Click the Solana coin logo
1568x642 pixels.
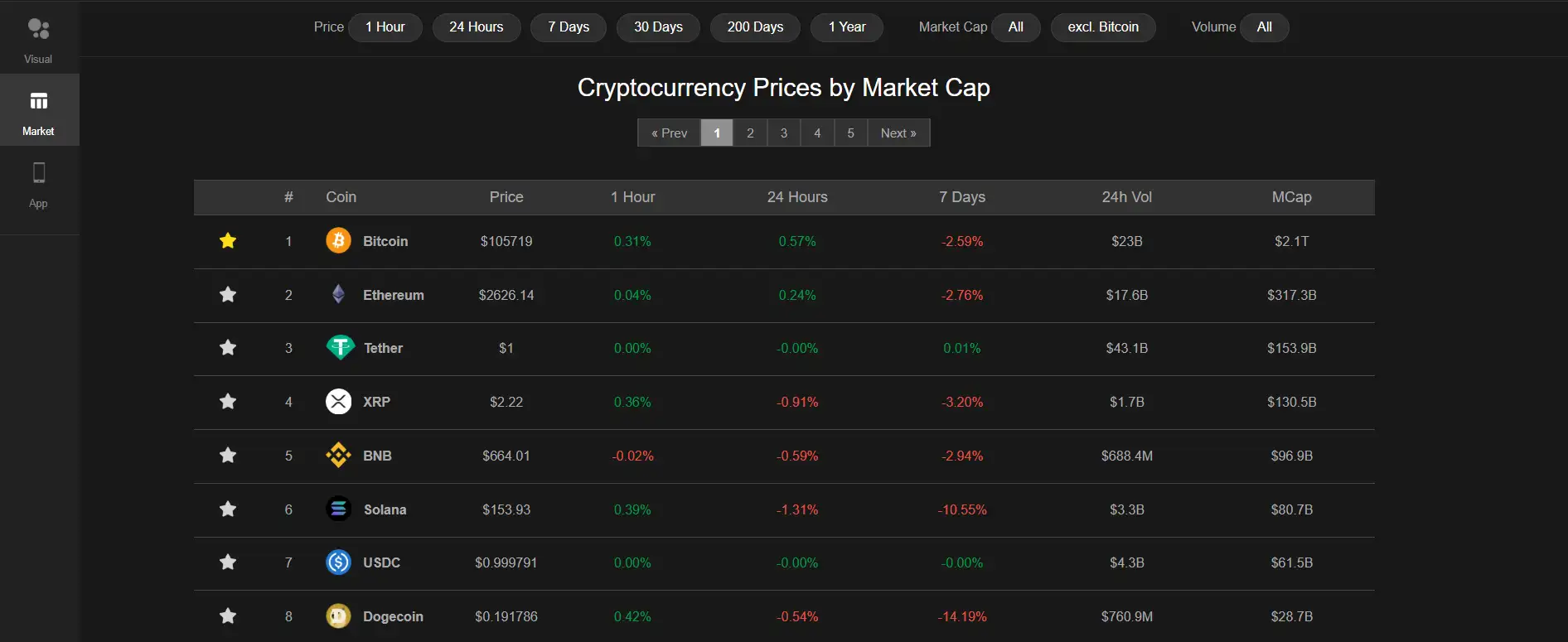(x=338, y=509)
